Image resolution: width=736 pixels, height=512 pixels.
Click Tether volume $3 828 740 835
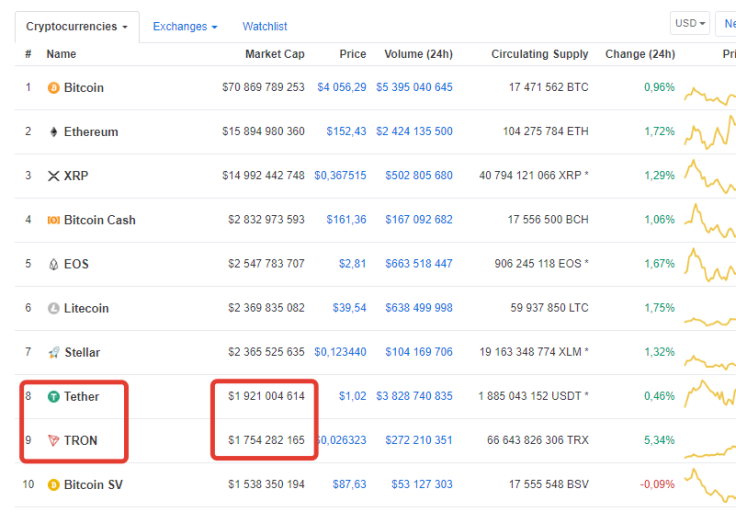pos(414,396)
